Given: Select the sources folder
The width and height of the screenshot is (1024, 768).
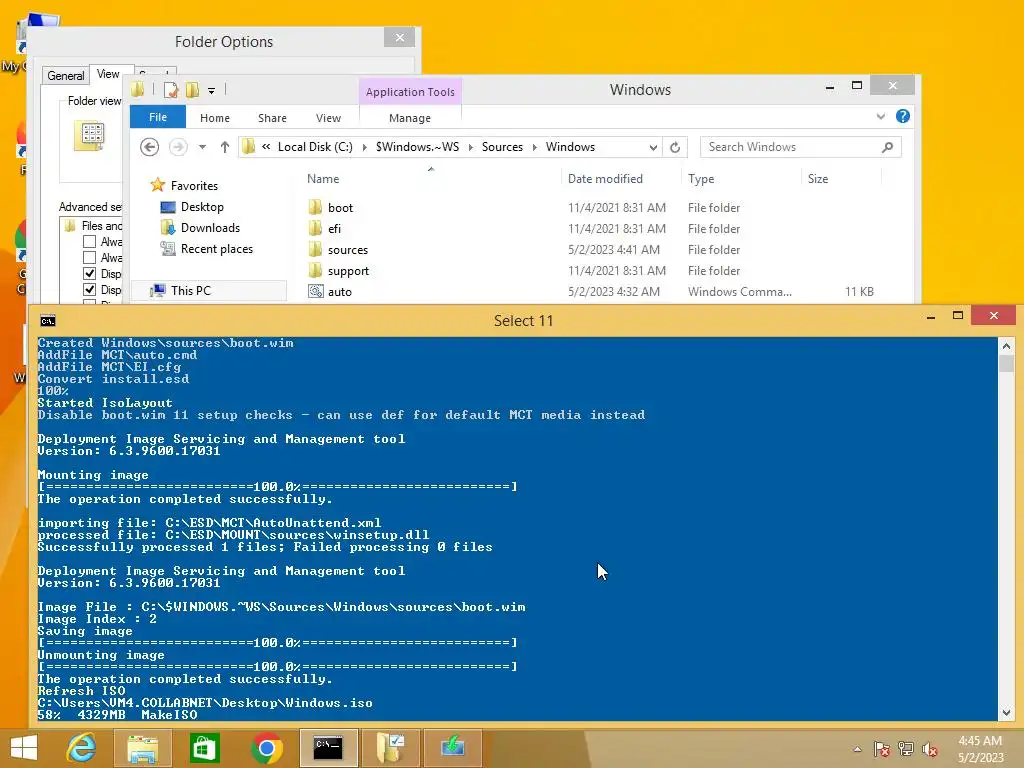Looking at the screenshot, I should tap(347, 249).
